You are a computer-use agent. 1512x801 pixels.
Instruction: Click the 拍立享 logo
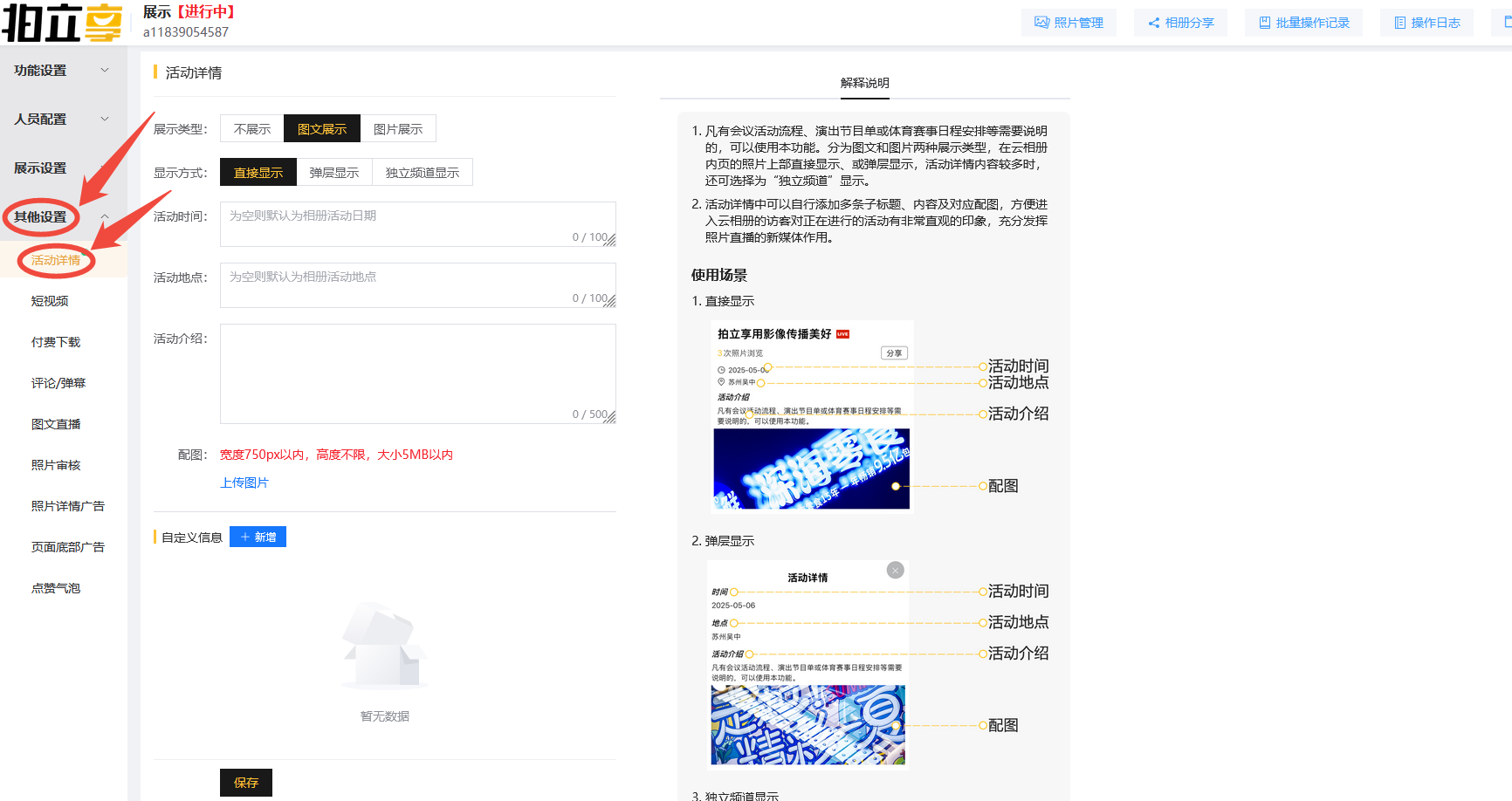click(63, 23)
